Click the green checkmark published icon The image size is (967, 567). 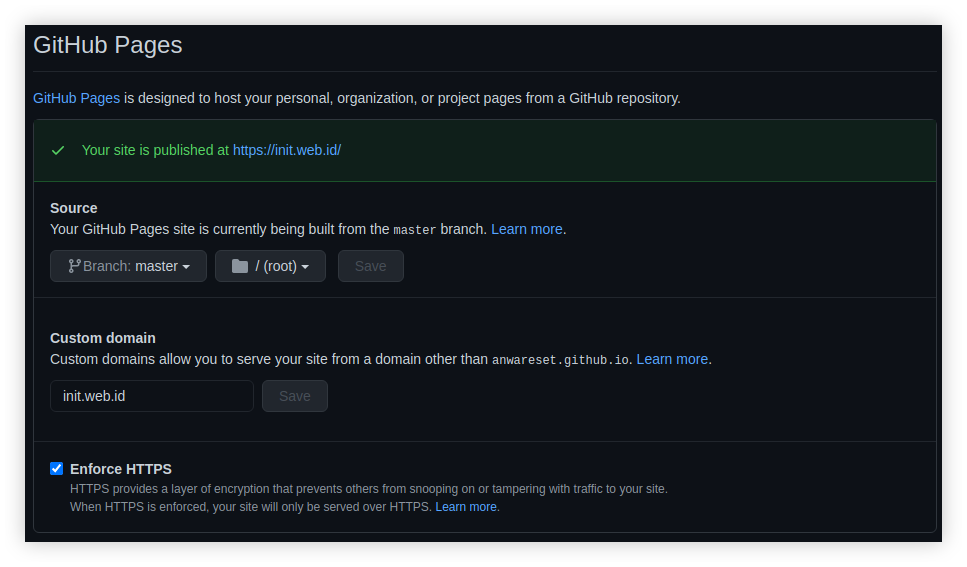tap(58, 150)
